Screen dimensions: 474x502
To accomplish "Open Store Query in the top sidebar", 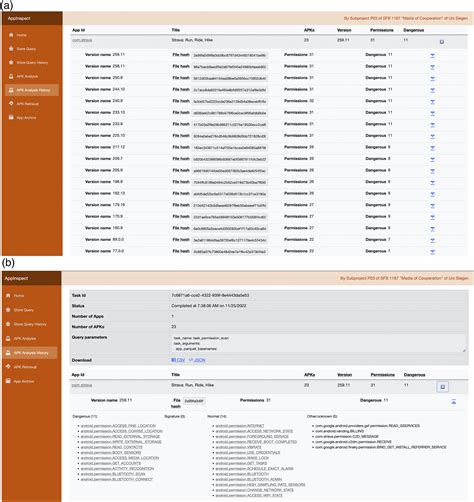I will [x=26, y=49].
